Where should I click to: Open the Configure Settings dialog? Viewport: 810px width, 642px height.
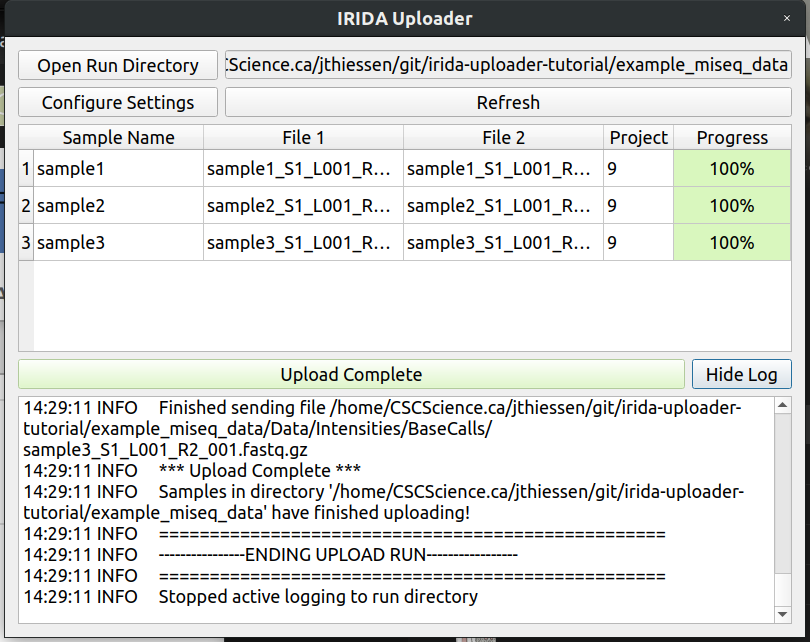(x=118, y=102)
